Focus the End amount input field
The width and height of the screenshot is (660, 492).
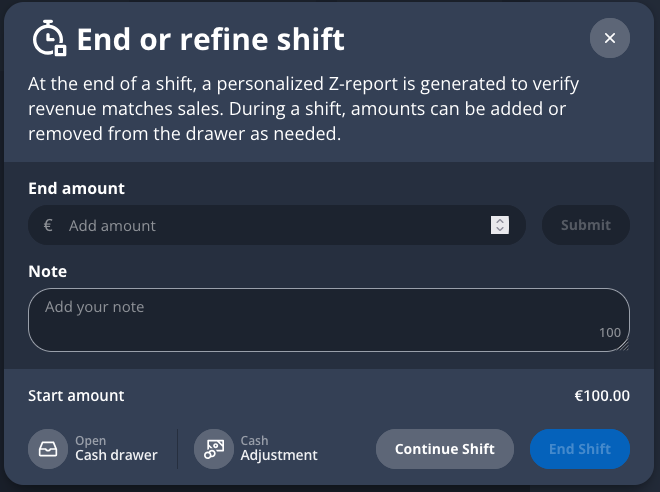(270, 226)
